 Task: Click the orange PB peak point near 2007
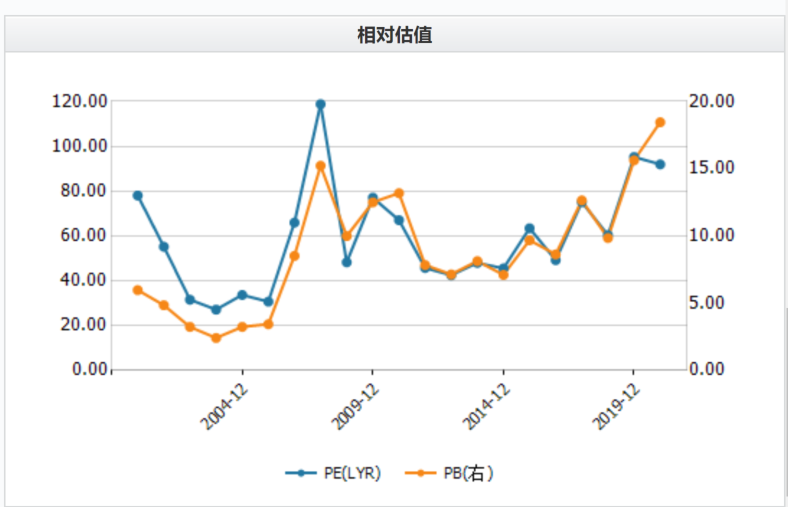321,166
